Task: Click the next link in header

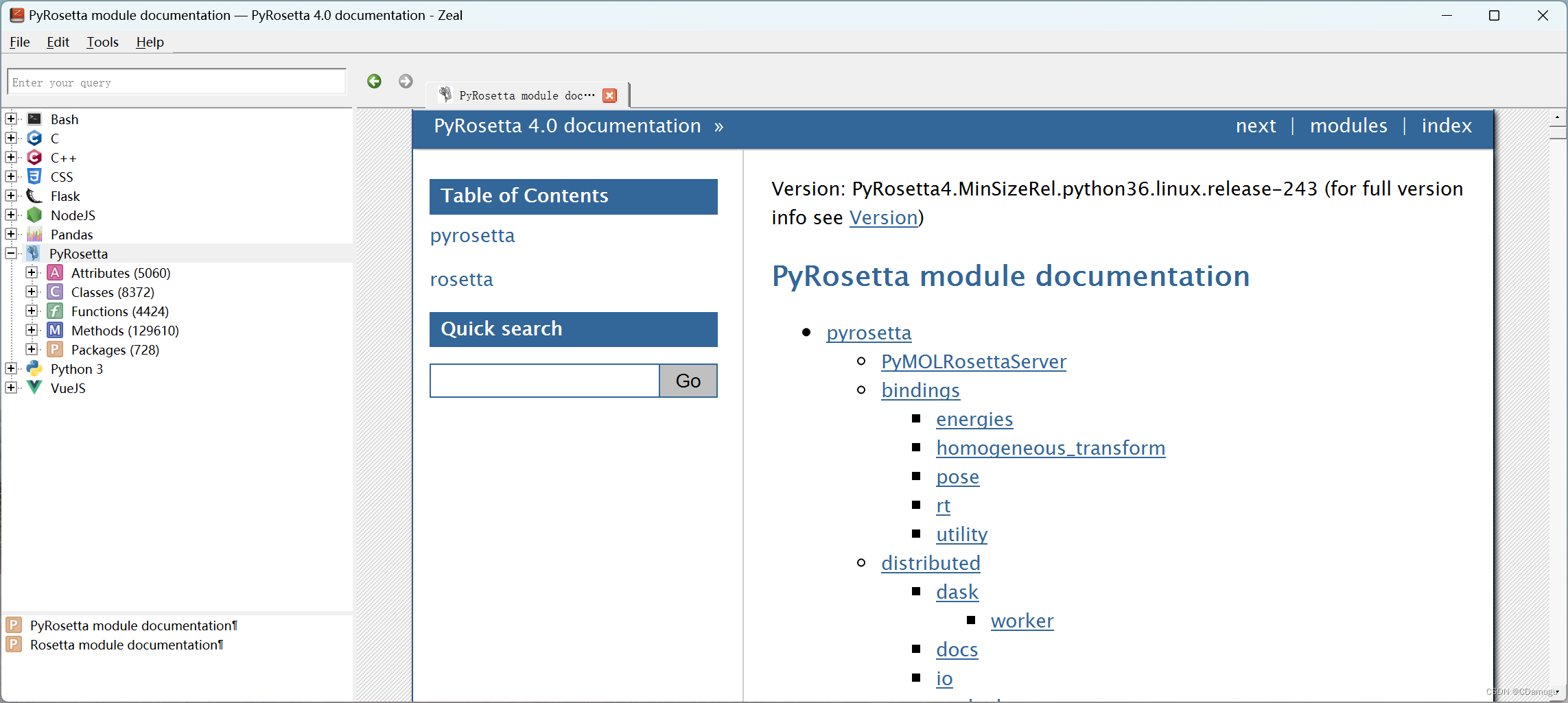Action: [1256, 126]
